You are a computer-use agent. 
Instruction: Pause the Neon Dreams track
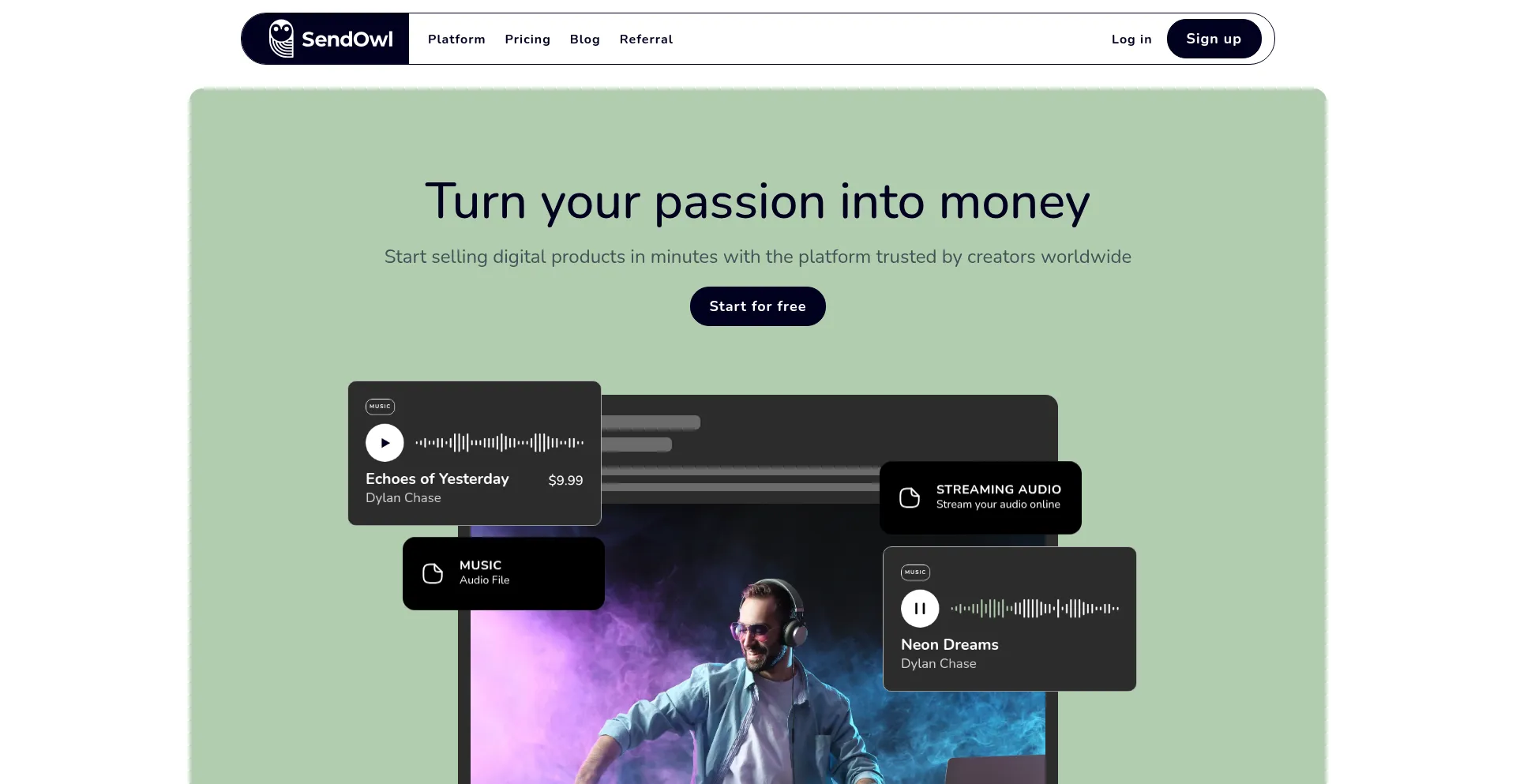920,609
